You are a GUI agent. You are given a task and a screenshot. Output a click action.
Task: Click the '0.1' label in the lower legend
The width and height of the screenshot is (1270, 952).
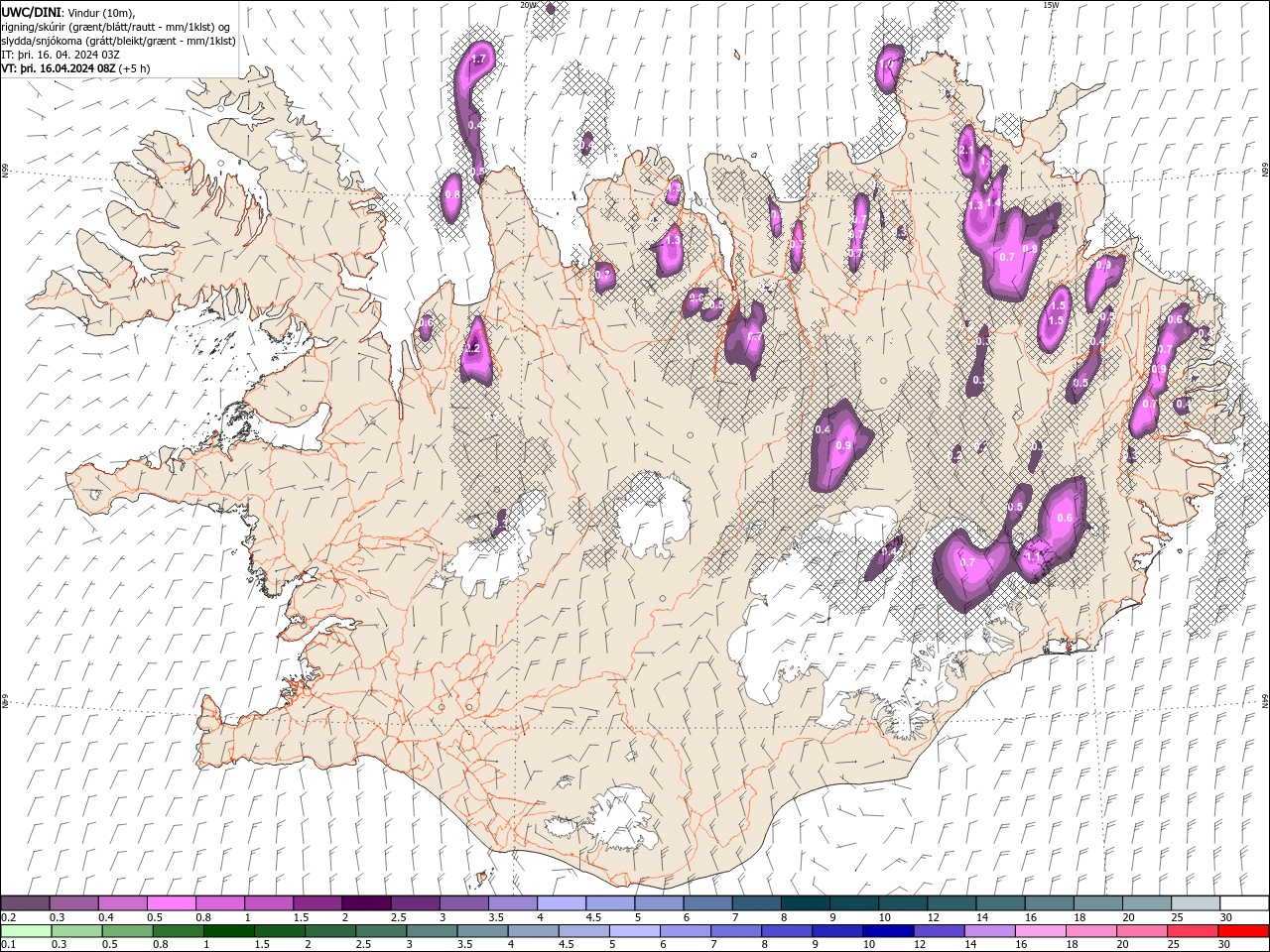9,945
